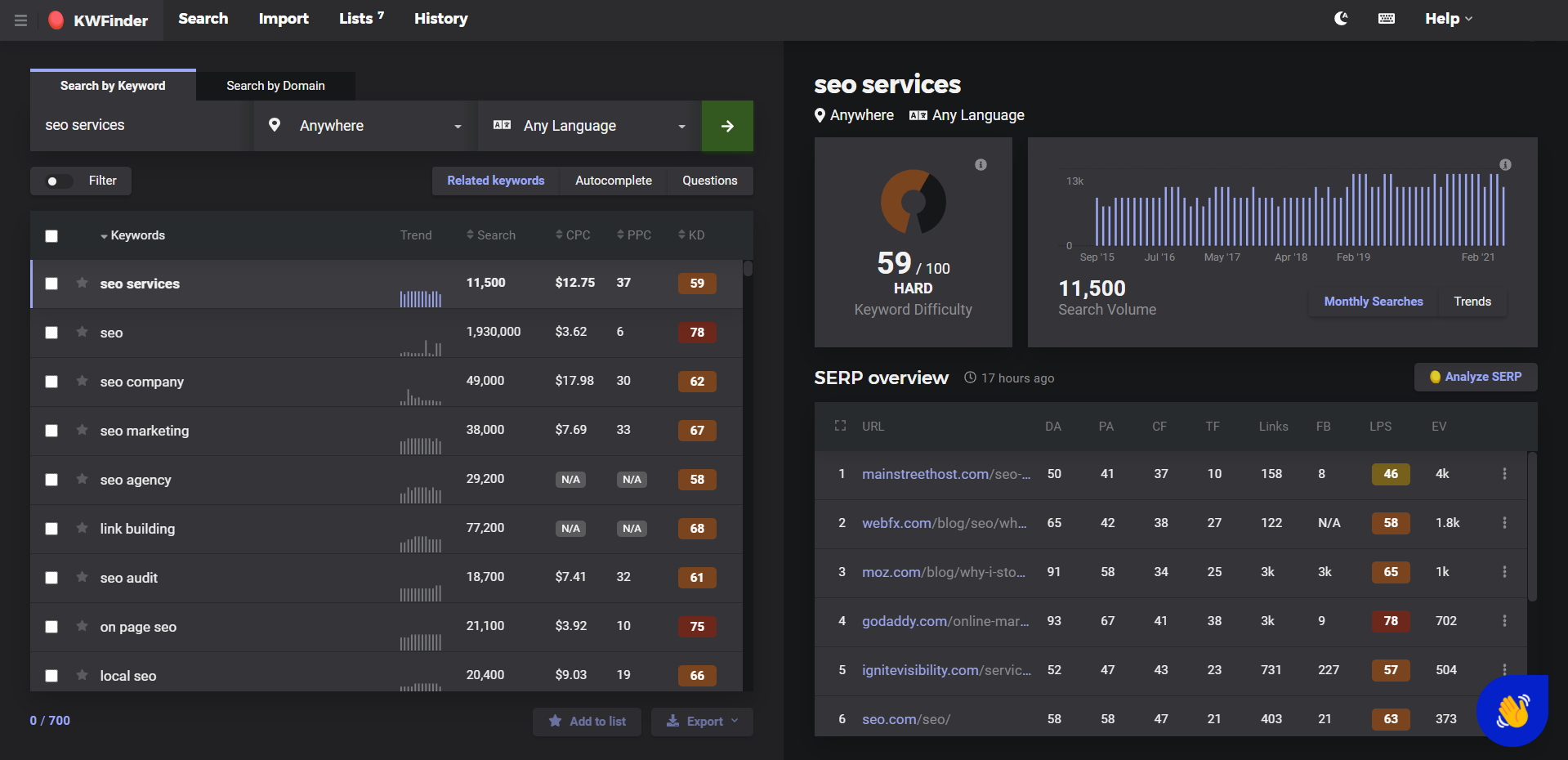Click the seo services keyword input
This screenshot has height=760, width=1568.
142,126
